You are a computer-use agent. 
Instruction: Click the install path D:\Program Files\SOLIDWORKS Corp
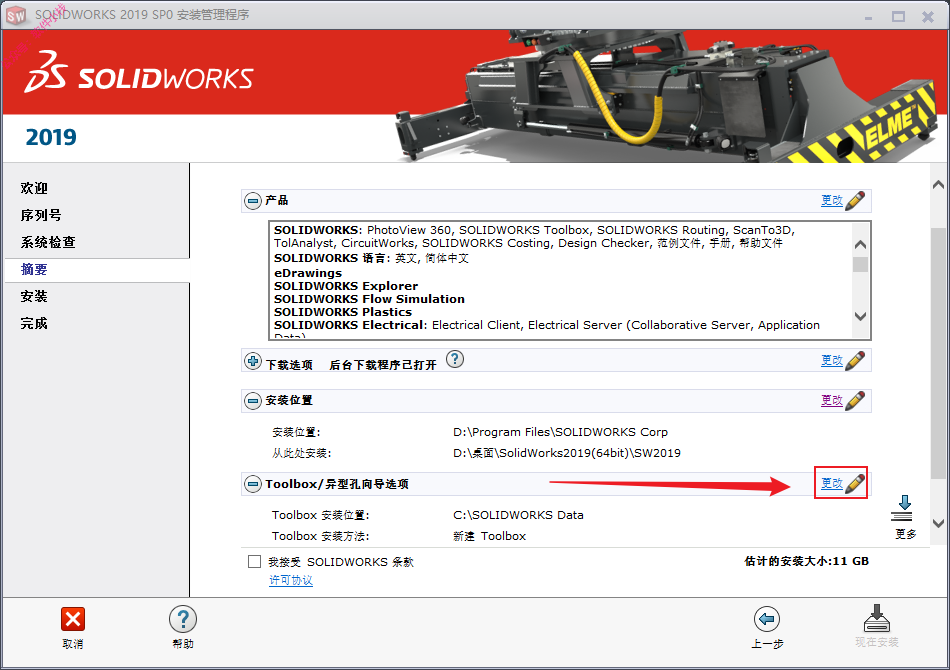click(560, 432)
